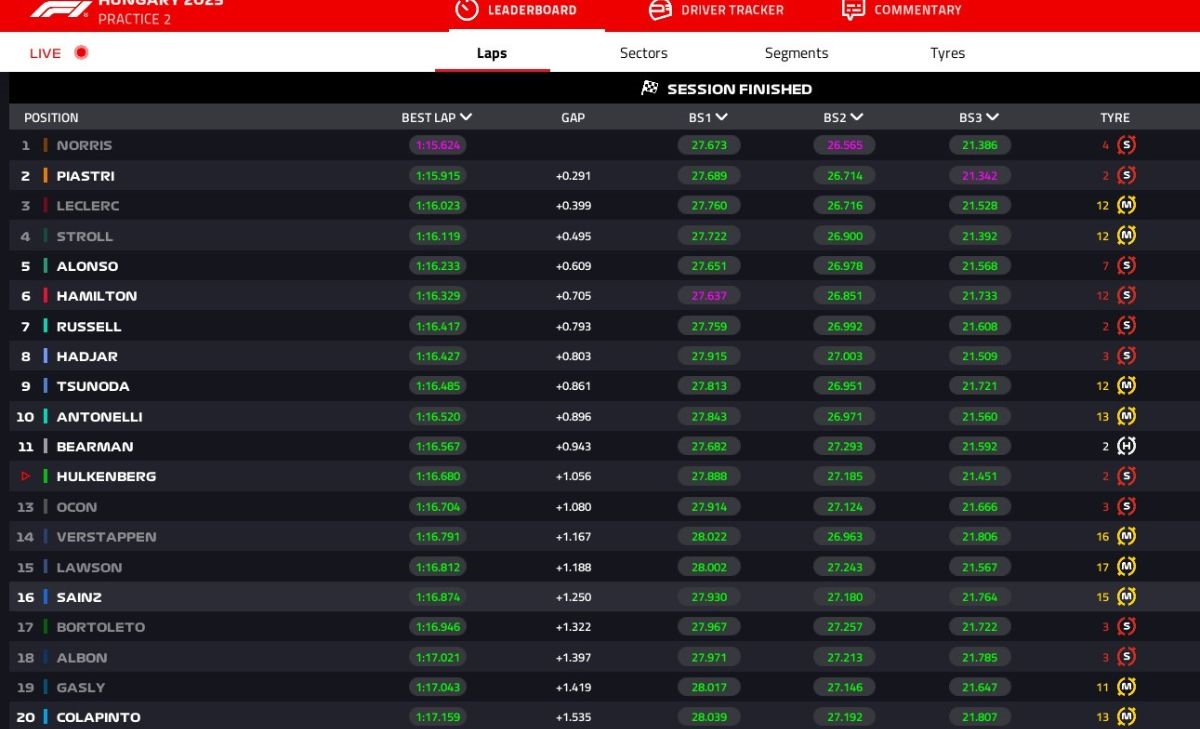Screen dimensions: 1200x729
Task: Sort by Best Lap dropdown arrow
Action: [x=466, y=117]
